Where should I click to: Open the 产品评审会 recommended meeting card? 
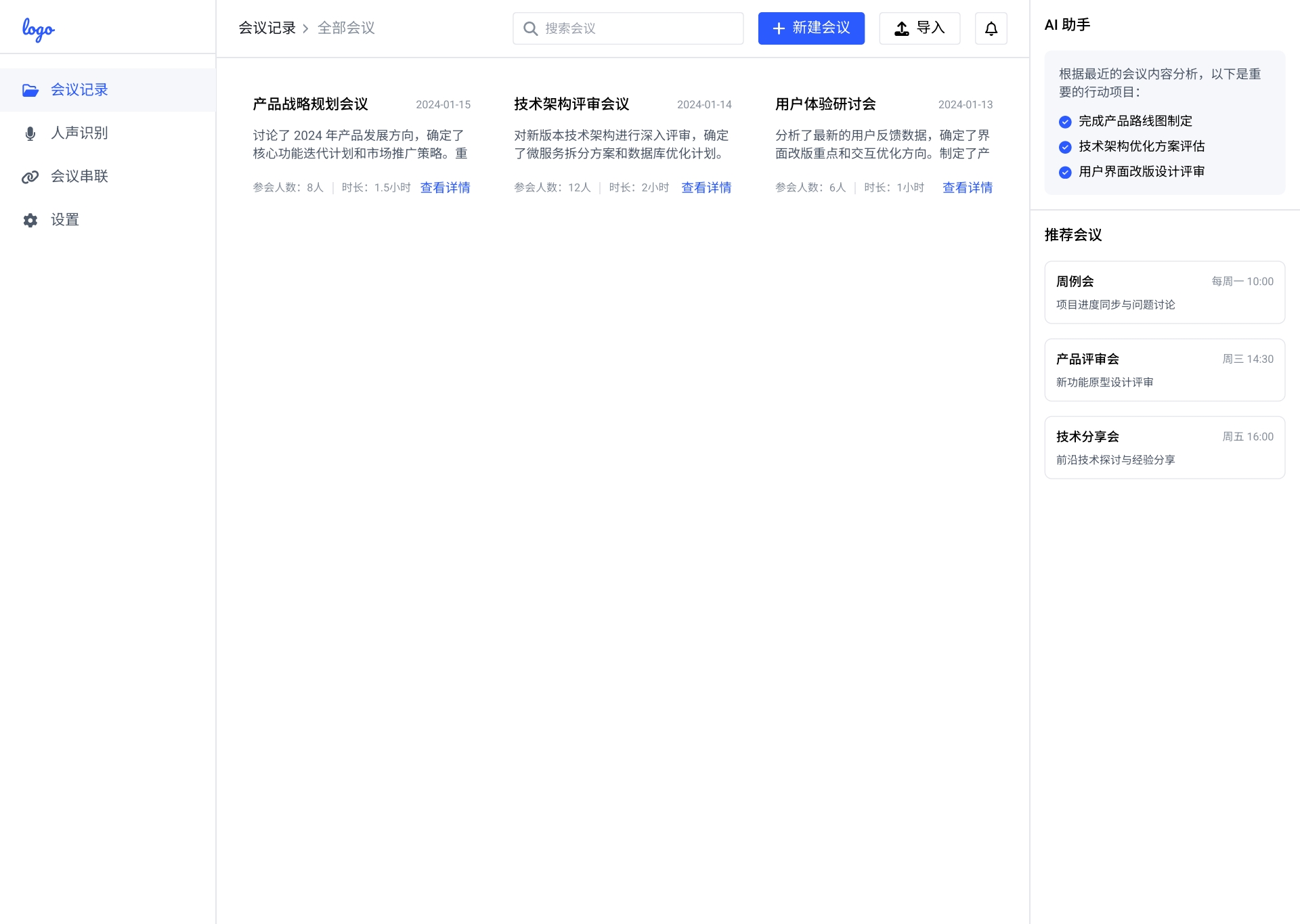point(1165,370)
